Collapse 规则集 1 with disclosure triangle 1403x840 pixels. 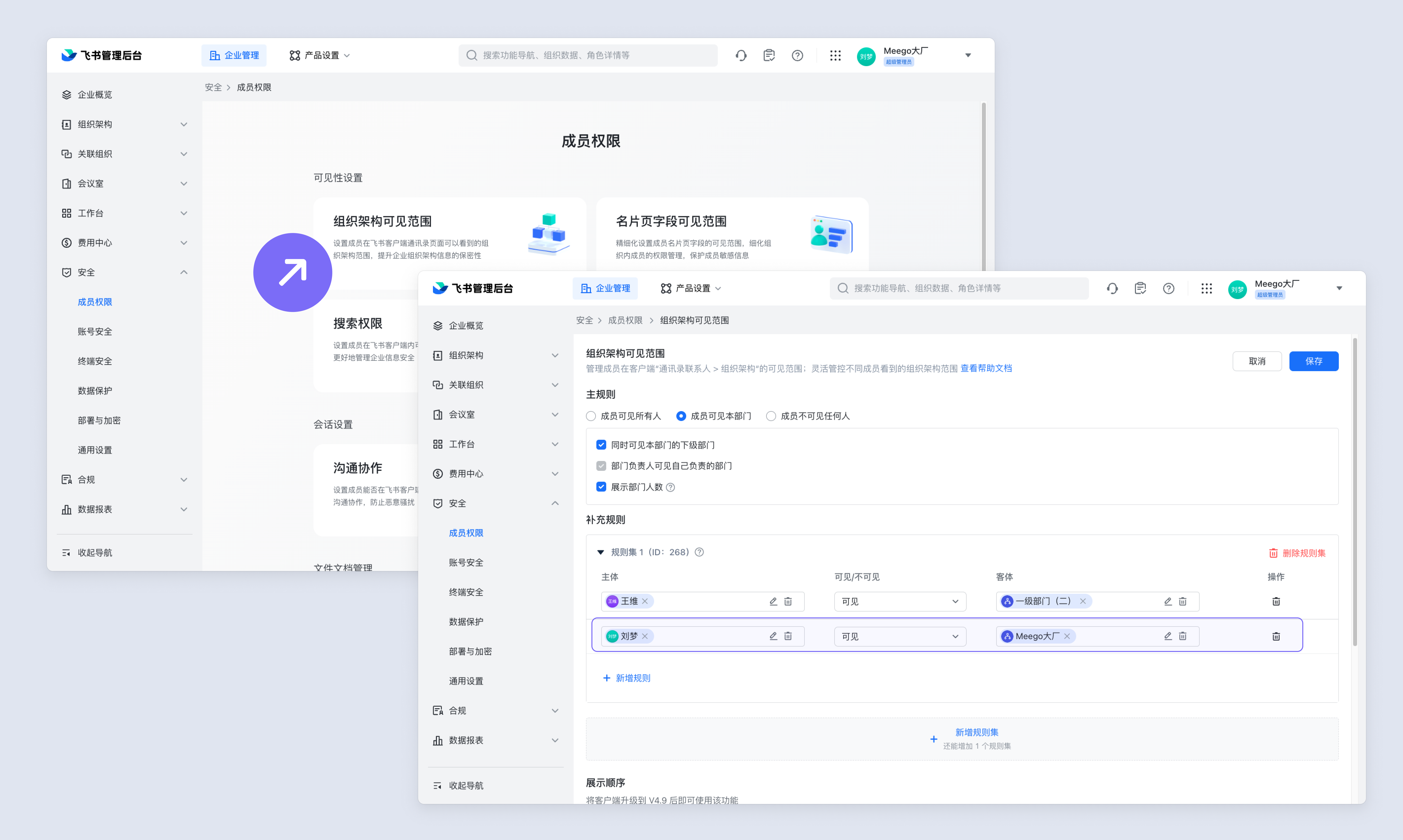601,553
